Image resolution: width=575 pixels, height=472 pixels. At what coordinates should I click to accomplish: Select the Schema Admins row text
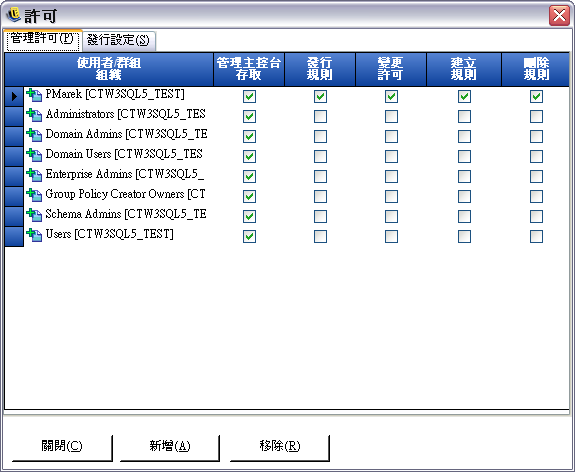click(x=126, y=214)
